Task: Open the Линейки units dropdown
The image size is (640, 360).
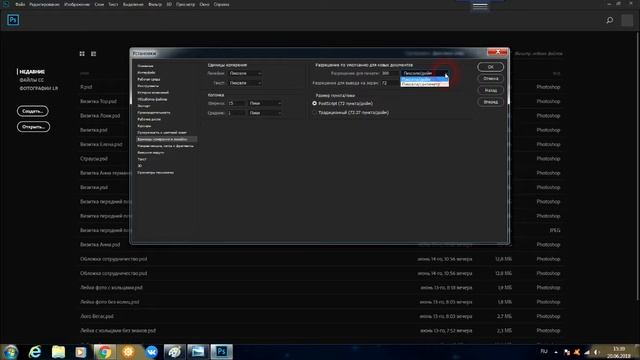Action: tap(245, 73)
